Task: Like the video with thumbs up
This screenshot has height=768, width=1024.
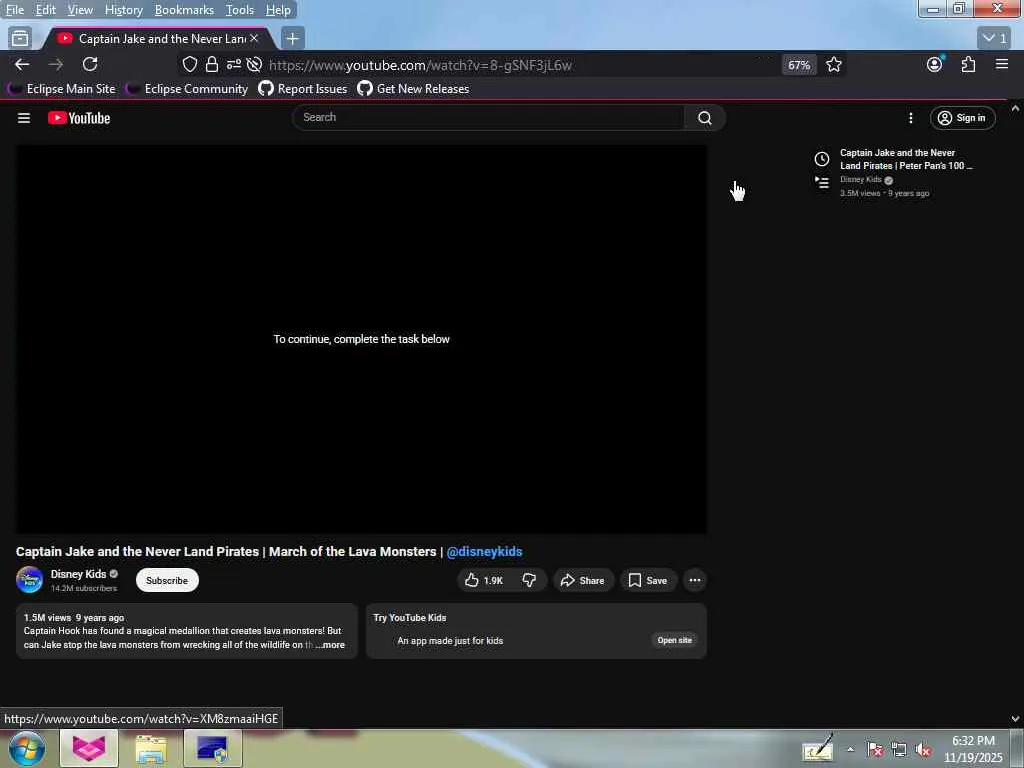Action: (x=484, y=581)
